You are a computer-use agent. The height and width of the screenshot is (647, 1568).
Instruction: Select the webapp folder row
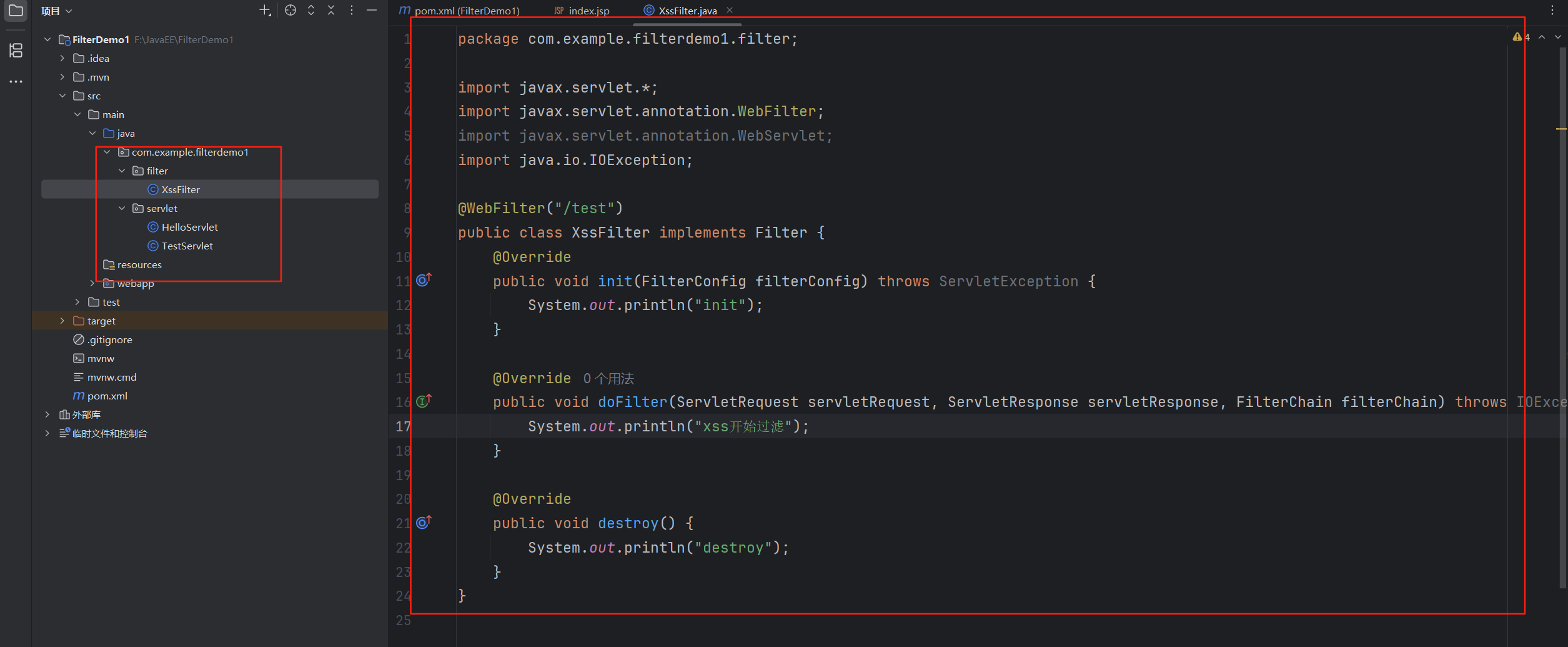click(x=210, y=283)
